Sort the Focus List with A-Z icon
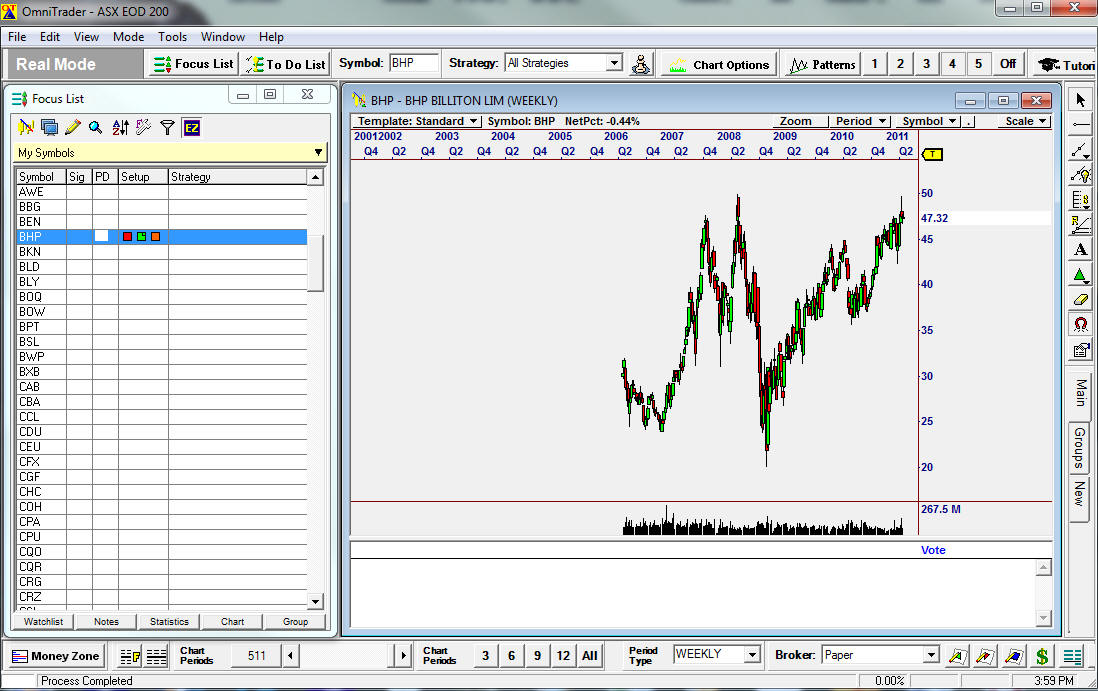This screenshot has width=1098, height=691. pos(120,127)
